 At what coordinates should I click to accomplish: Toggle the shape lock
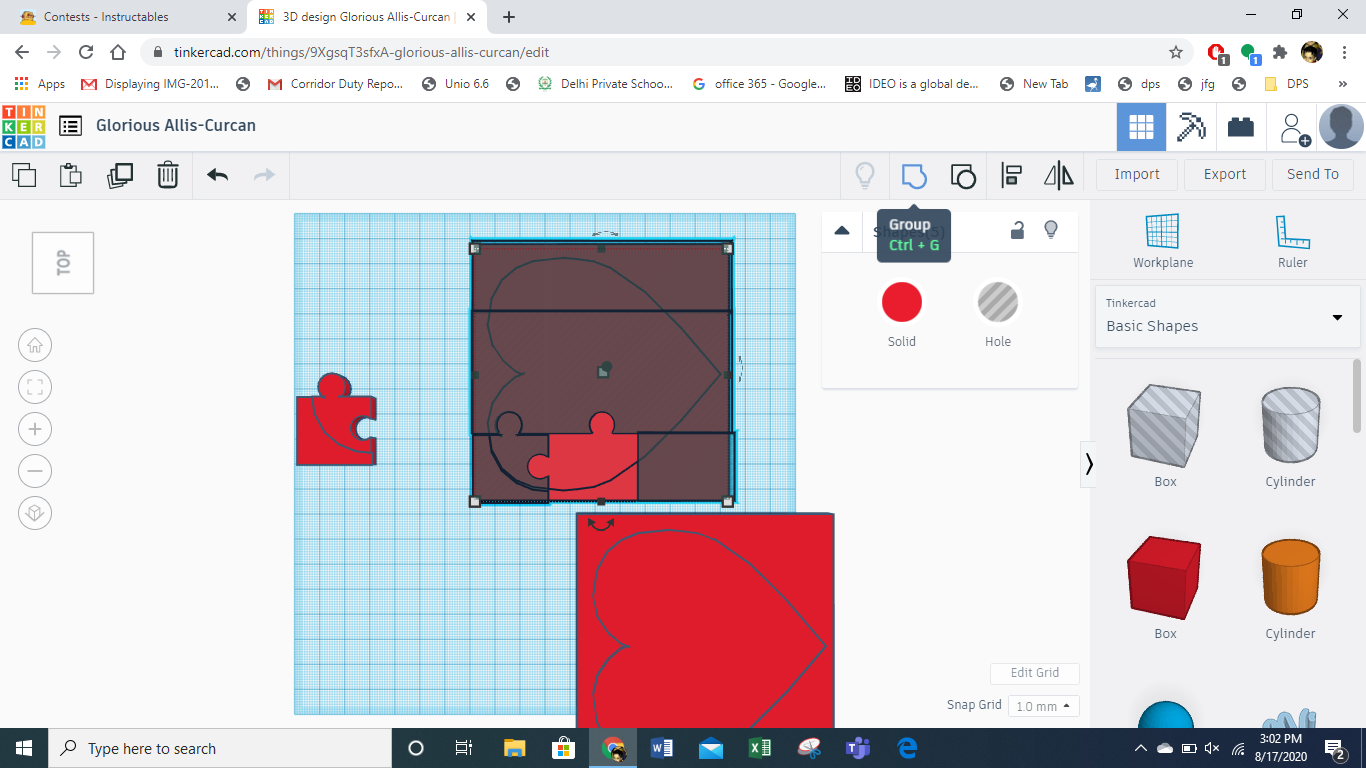pyautogui.click(x=1017, y=230)
